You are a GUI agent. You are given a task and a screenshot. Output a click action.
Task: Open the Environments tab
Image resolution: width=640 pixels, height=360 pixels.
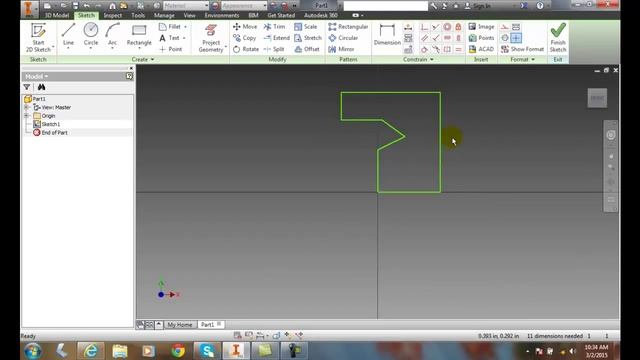(x=222, y=16)
